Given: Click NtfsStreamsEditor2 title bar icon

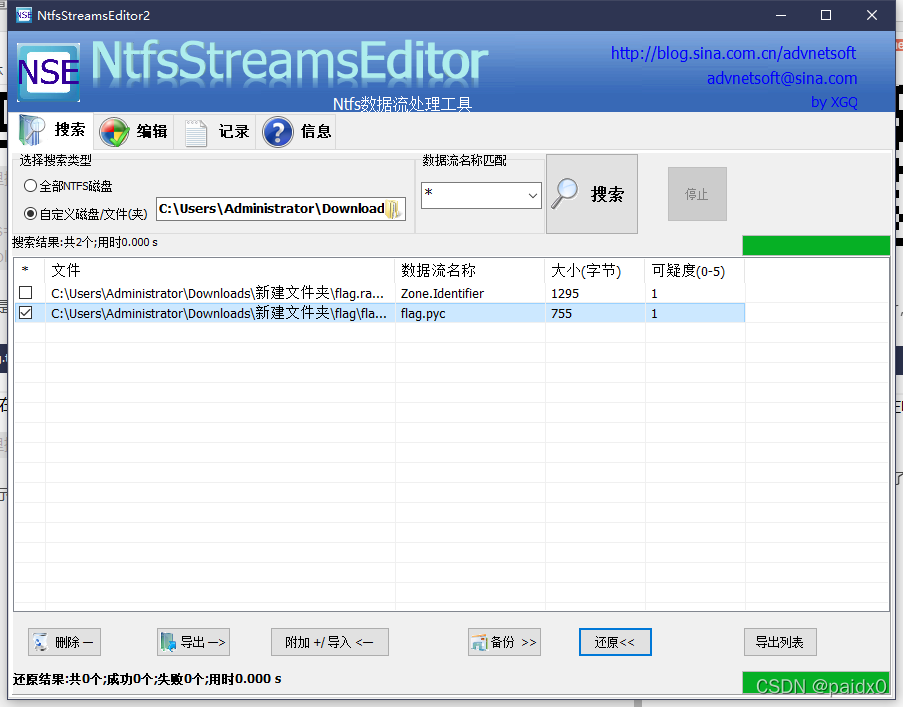Looking at the screenshot, I should pos(24,15).
